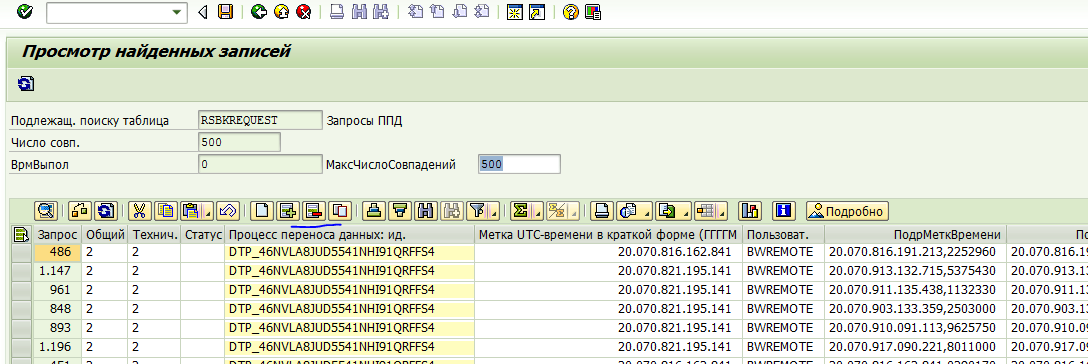This screenshot has width=1088, height=364.
Task: Click the Print icon in ALV toolbar
Action: pyautogui.click(x=602, y=210)
